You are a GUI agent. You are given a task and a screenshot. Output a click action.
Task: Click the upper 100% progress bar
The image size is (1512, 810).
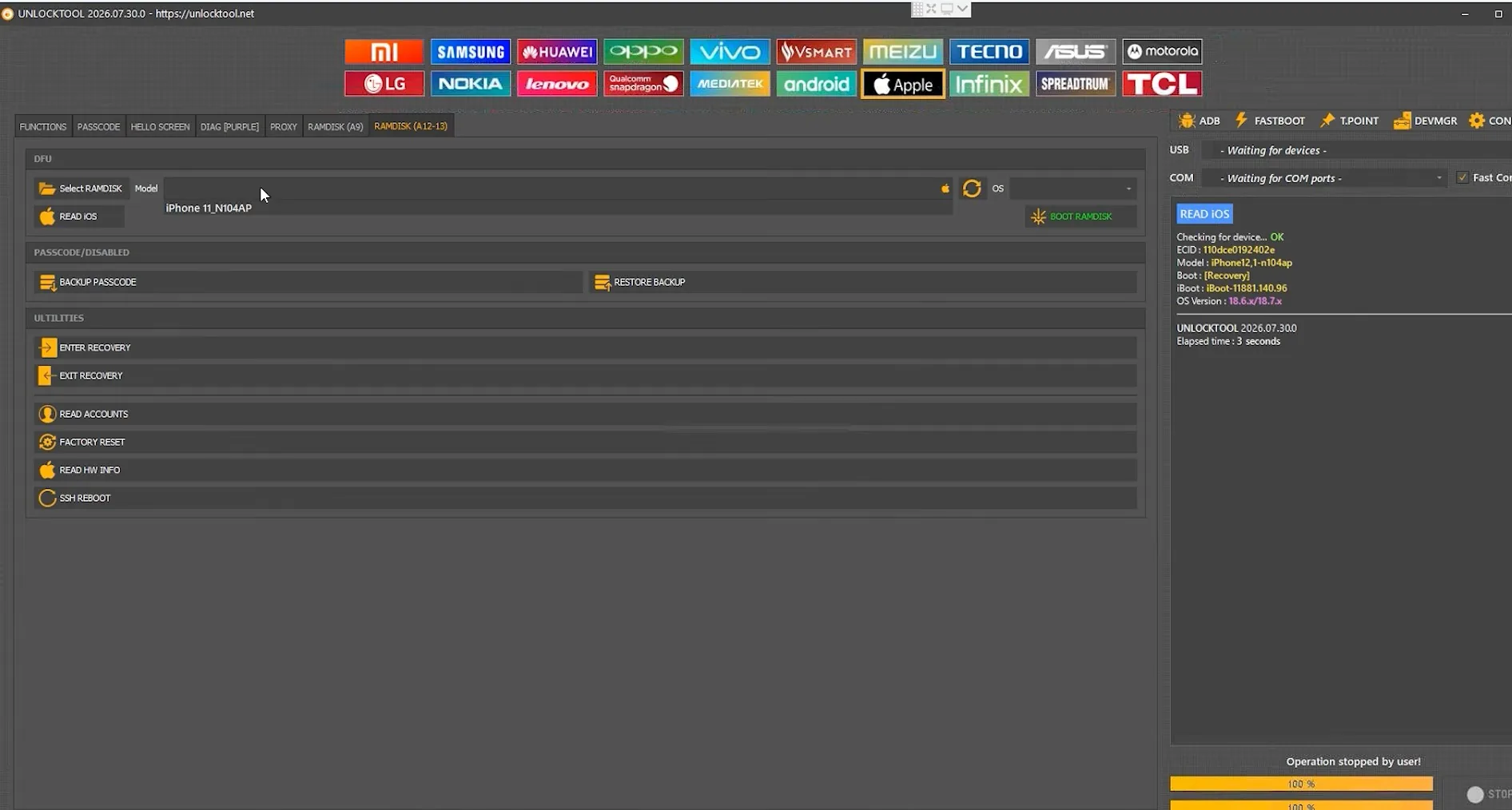coord(1301,784)
